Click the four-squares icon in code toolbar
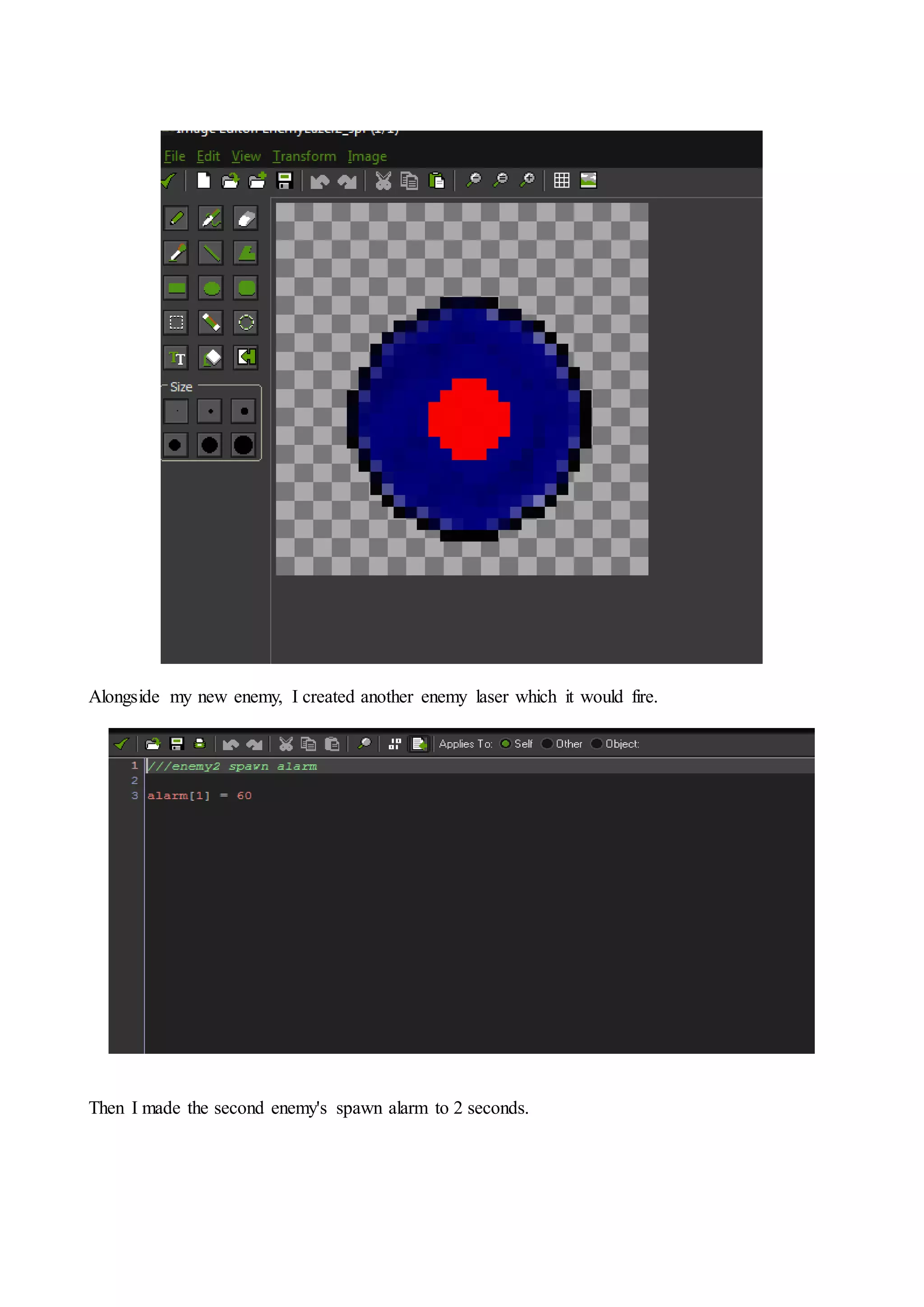 [x=394, y=743]
